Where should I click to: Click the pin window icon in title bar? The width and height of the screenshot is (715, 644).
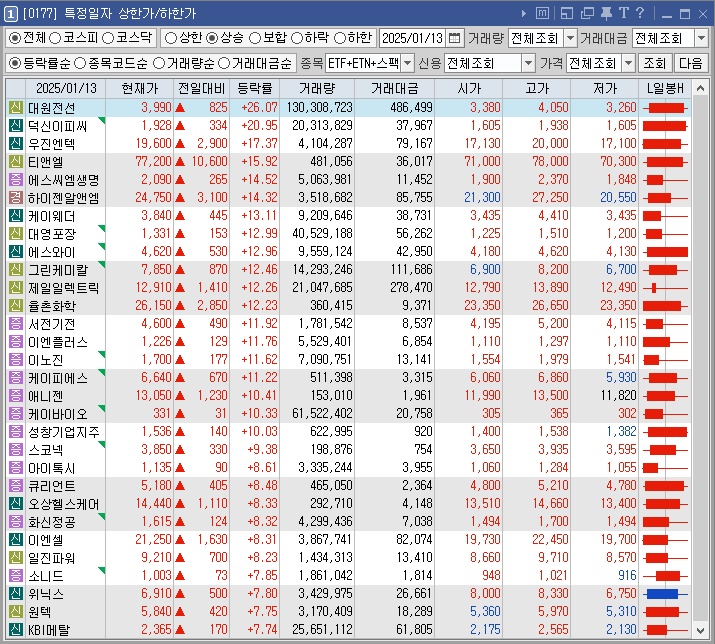(x=606, y=13)
